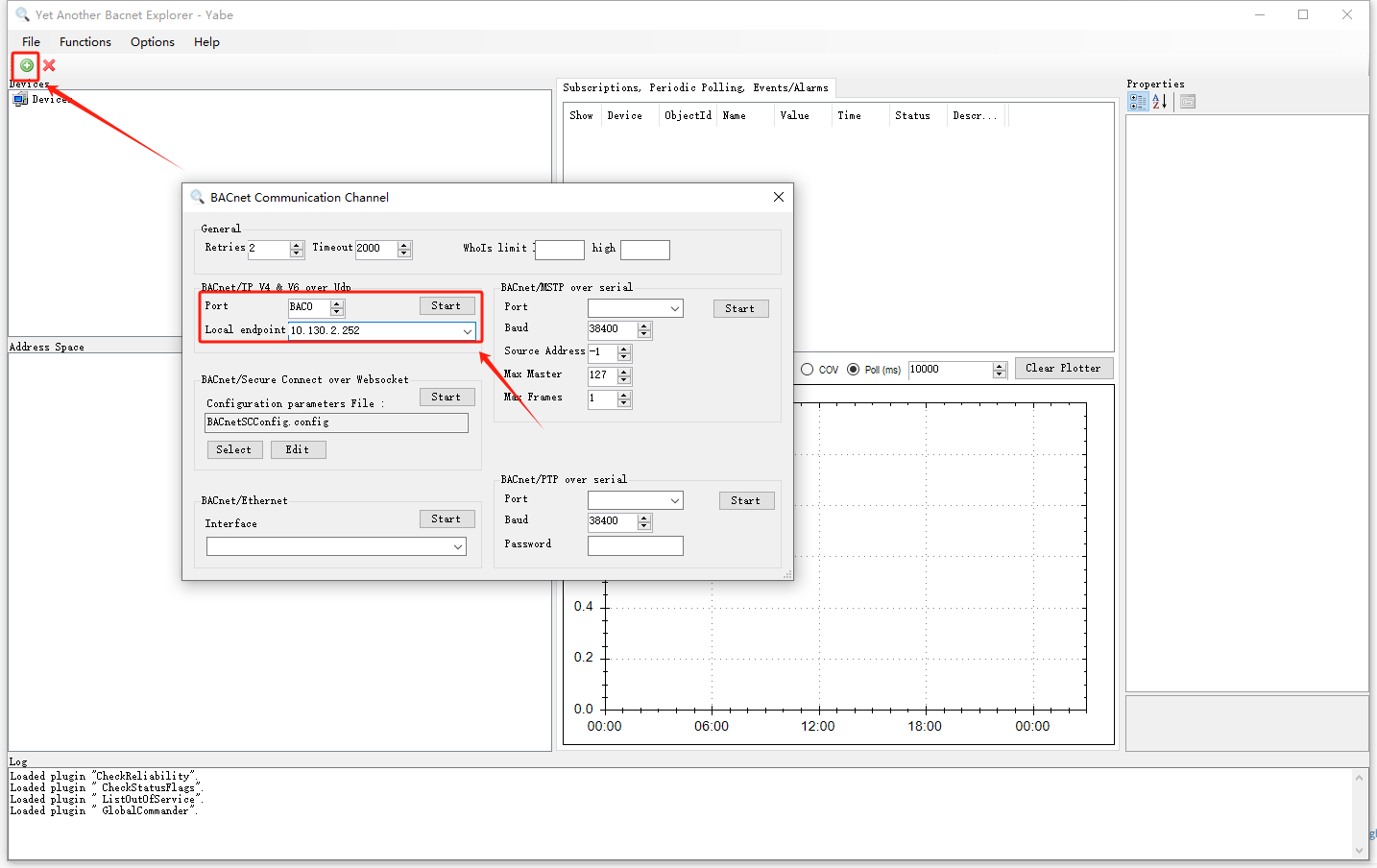The image size is (1377, 868).
Task: Click the BAC0 port field
Action: (x=309, y=307)
